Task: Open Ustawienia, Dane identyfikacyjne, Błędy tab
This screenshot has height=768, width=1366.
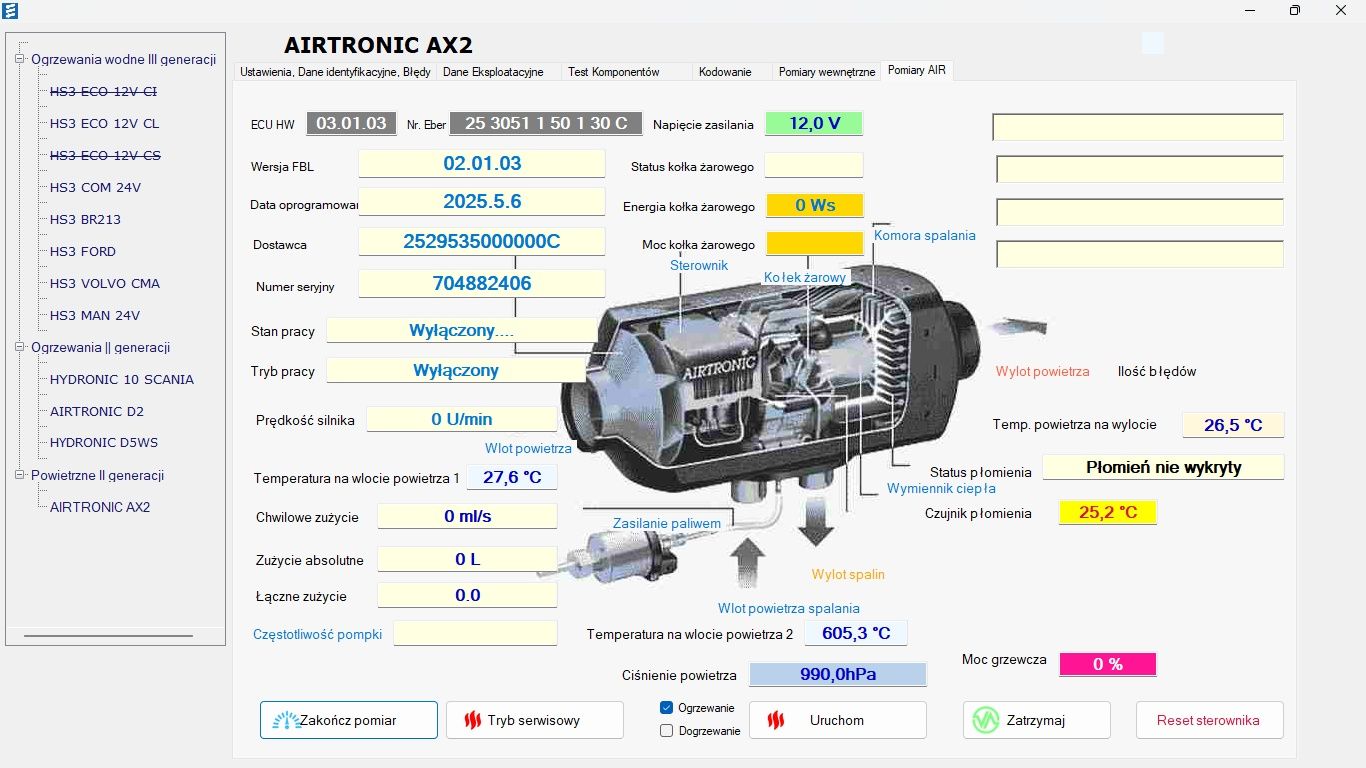Action: tap(335, 72)
